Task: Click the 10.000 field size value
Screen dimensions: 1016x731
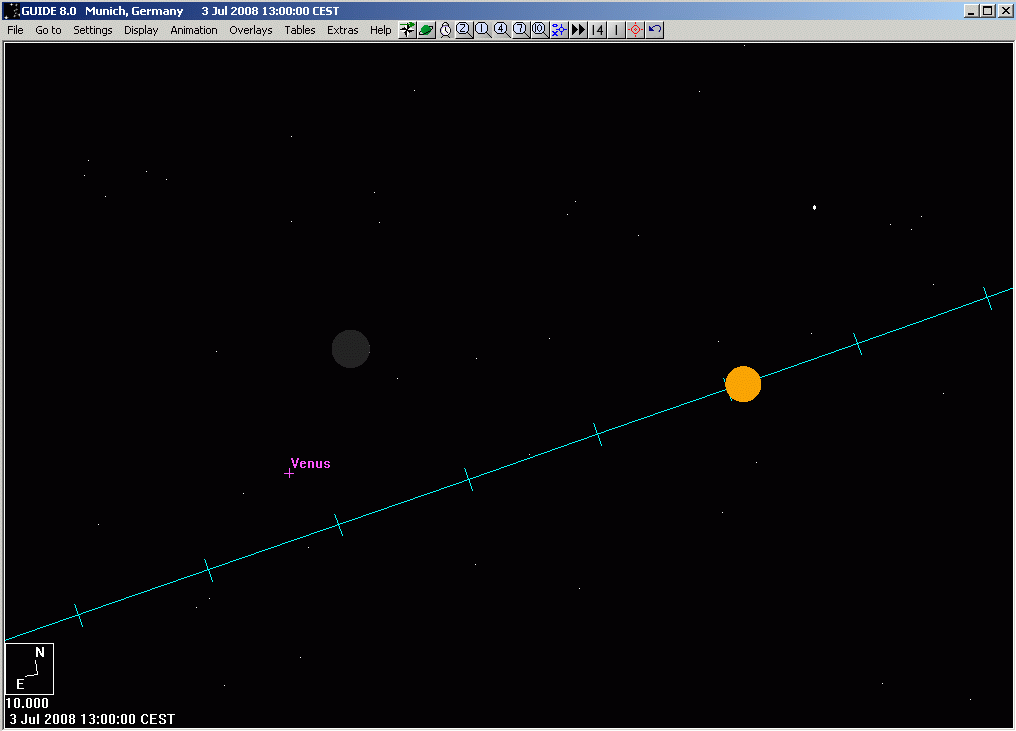Action: pos(27,703)
